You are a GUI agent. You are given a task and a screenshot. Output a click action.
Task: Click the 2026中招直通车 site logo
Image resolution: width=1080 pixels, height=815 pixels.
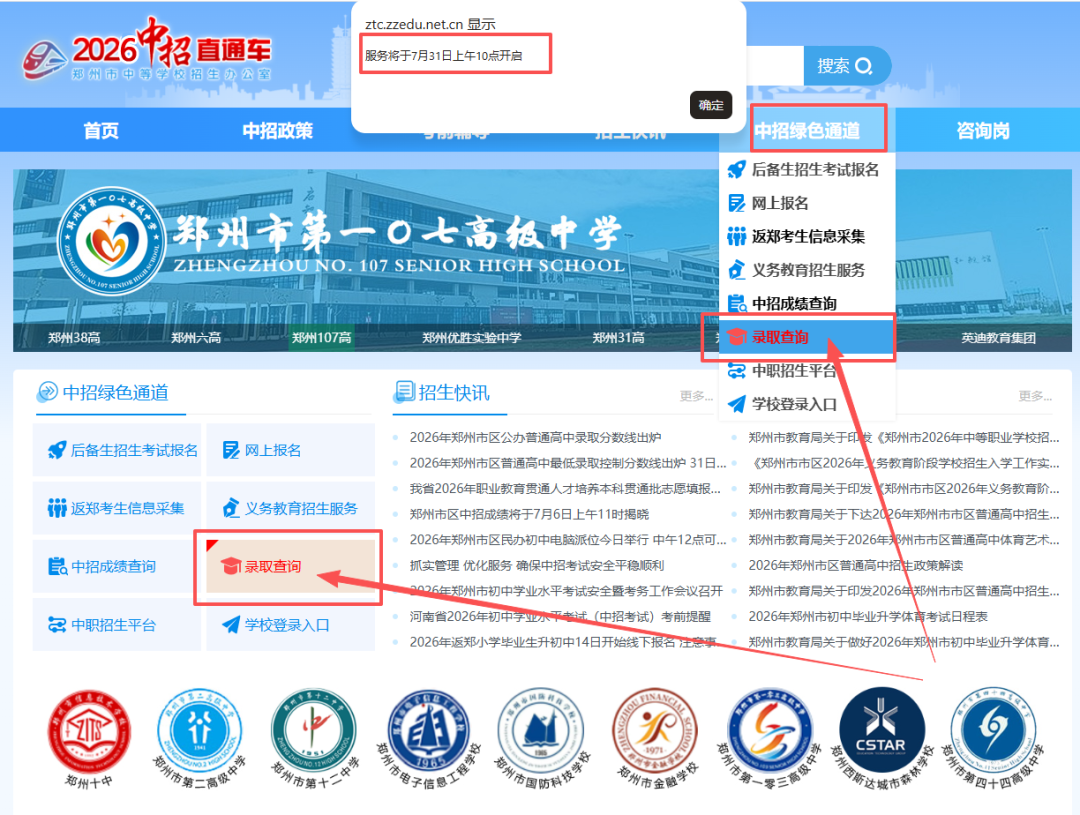[146, 51]
